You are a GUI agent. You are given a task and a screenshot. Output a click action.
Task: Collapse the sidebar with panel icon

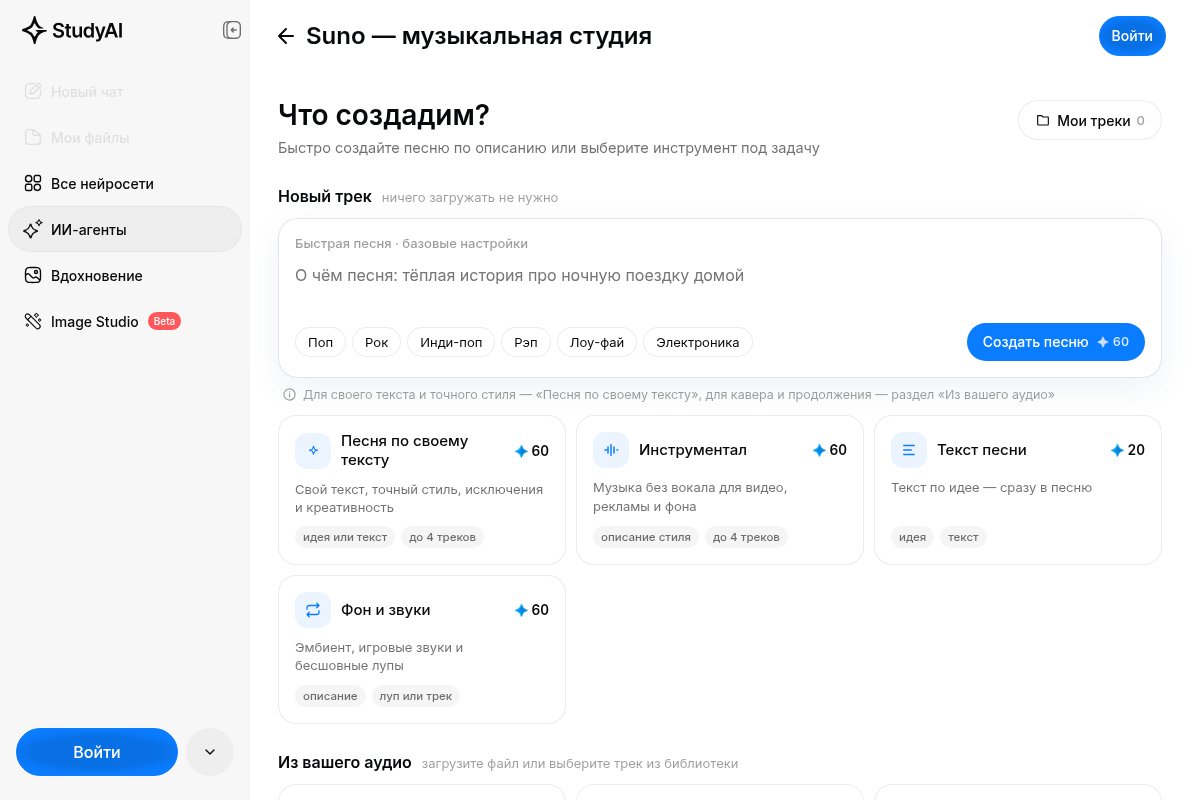tap(232, 31)
